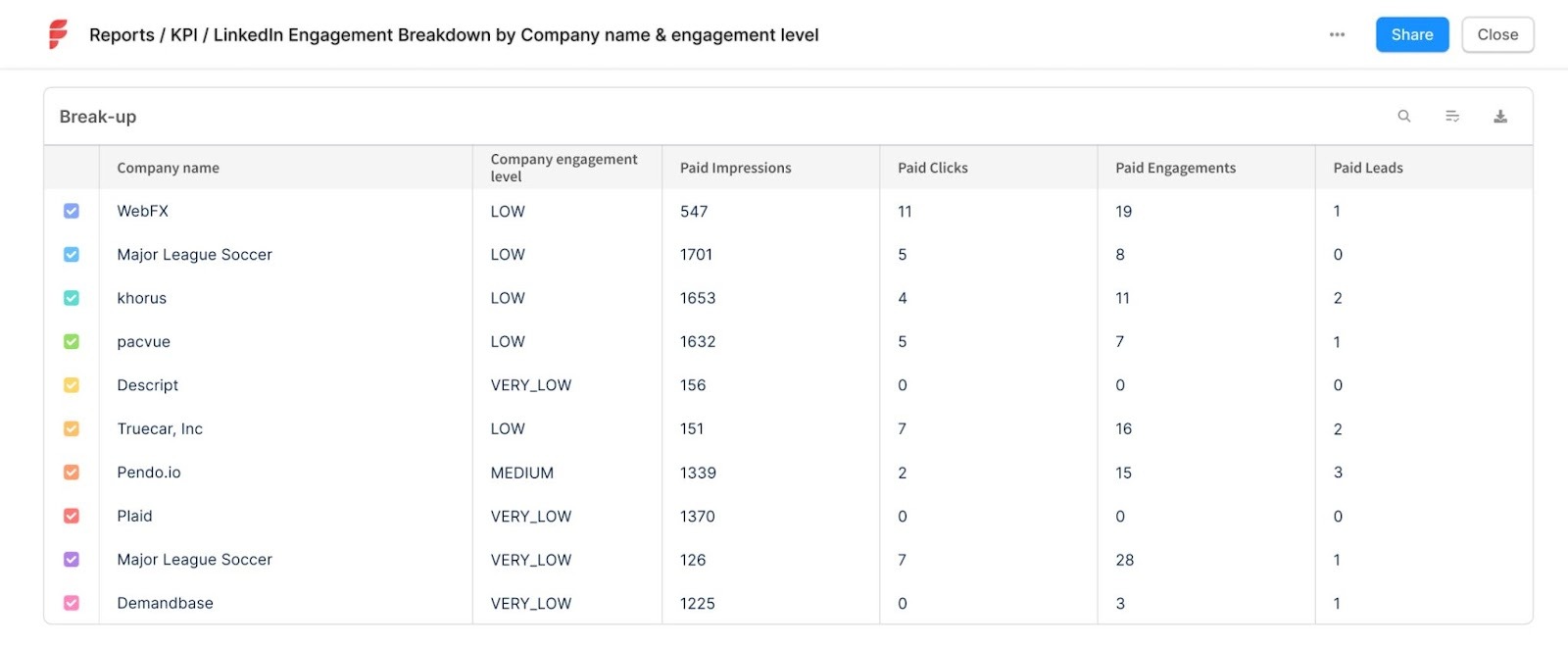Download the Break-up table data
1568x647 pixels.
coord(1500,116)
